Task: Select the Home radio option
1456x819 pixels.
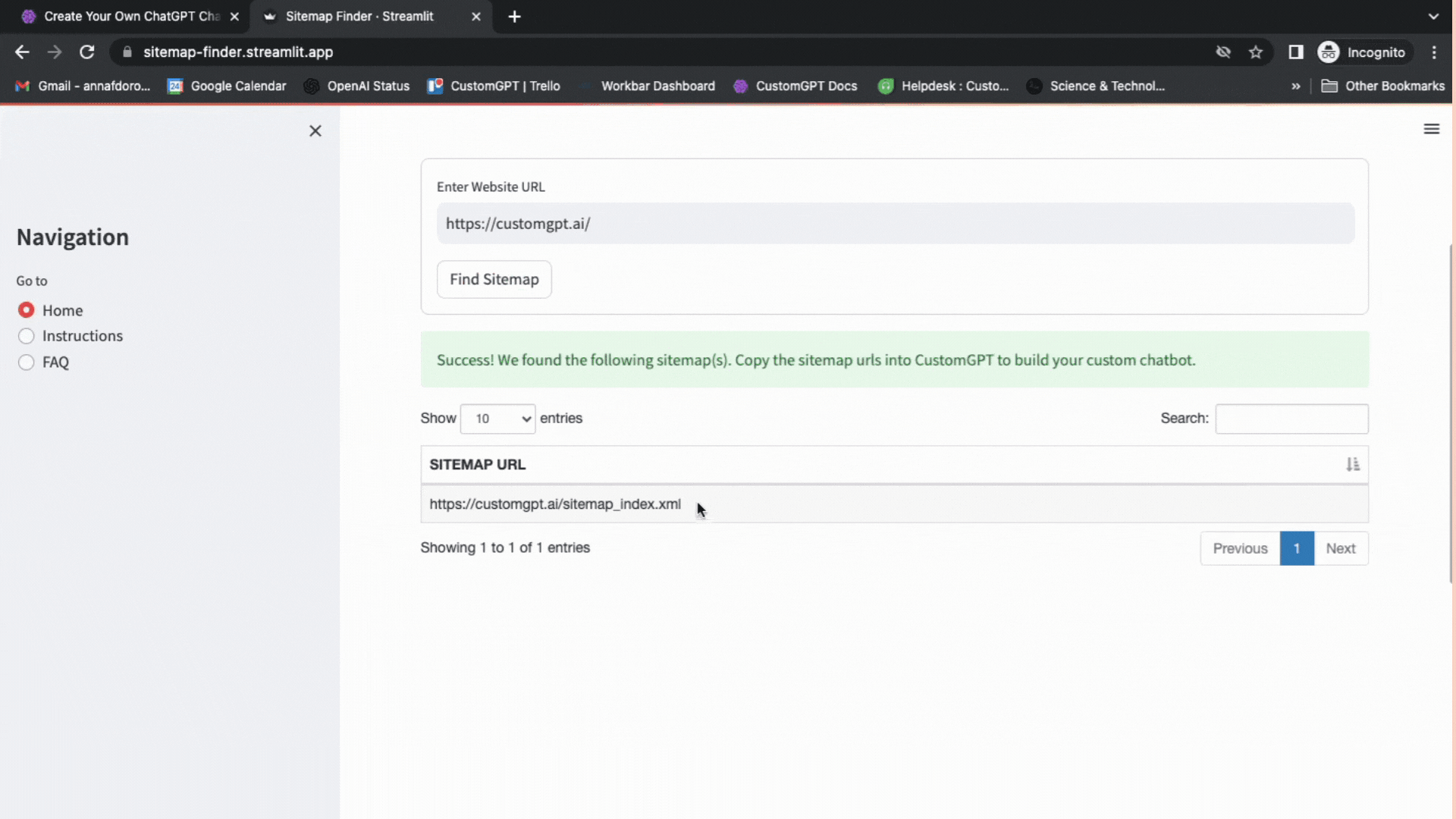Action: pos(27,310)
